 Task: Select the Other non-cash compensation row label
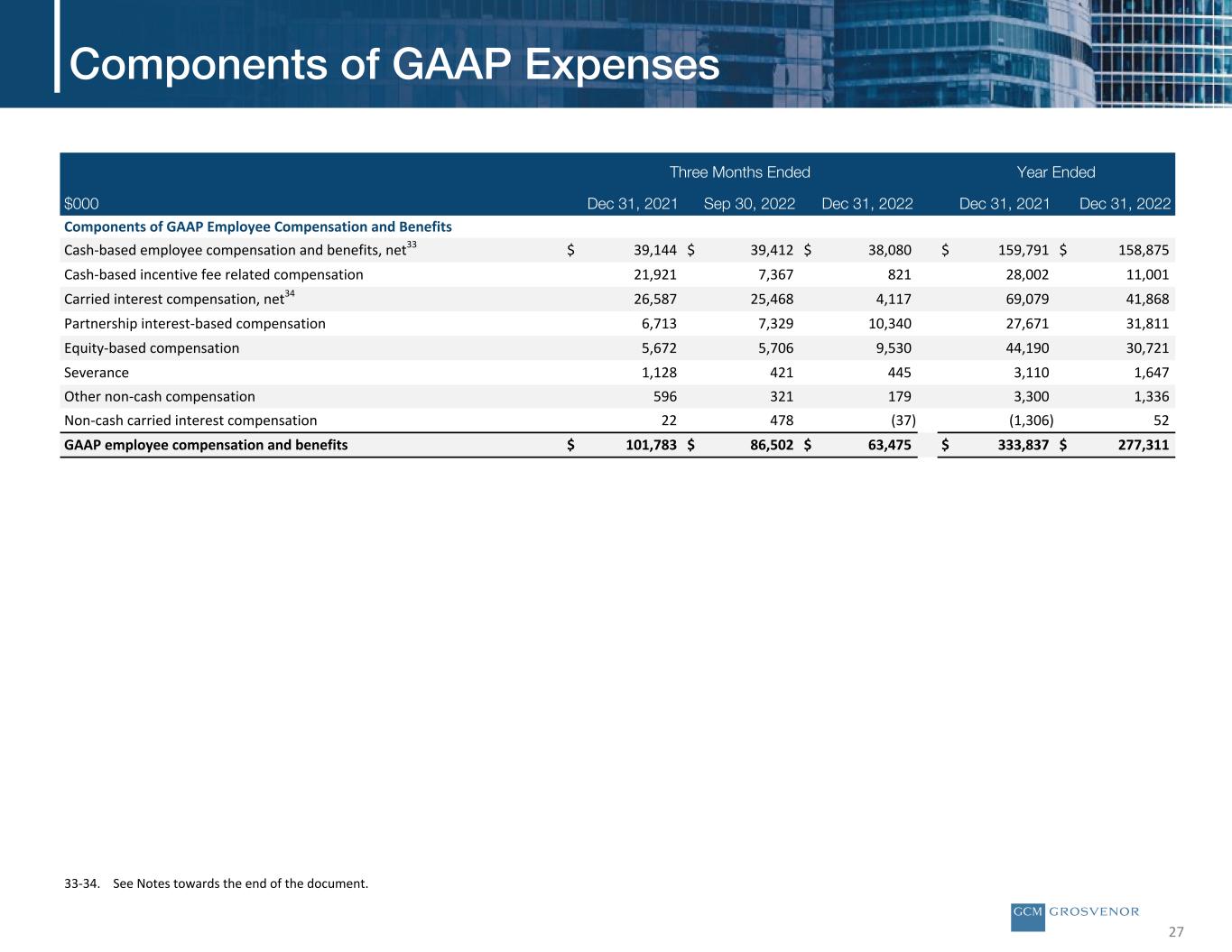pos(160,397)
